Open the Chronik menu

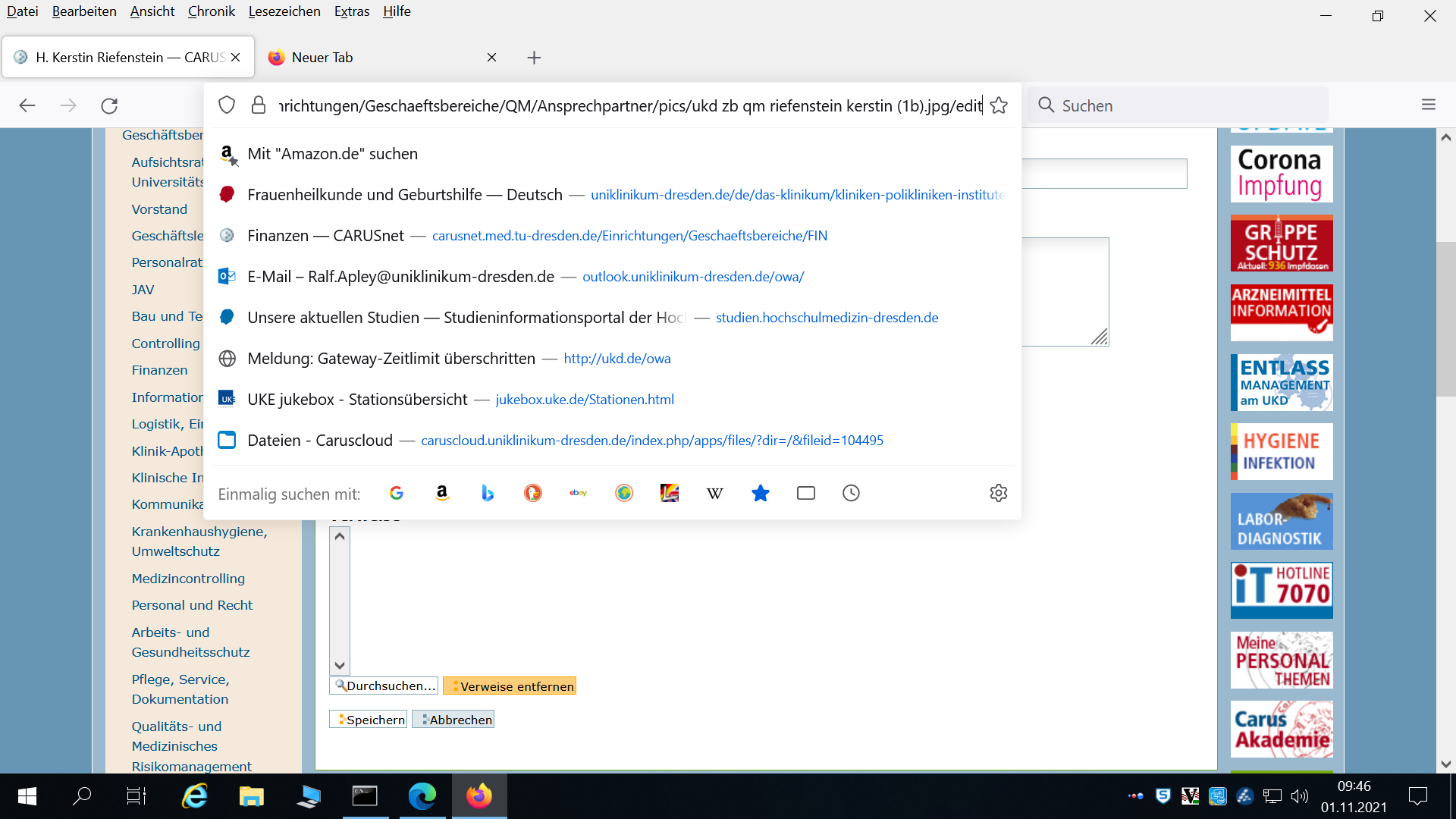pos(212,11)
